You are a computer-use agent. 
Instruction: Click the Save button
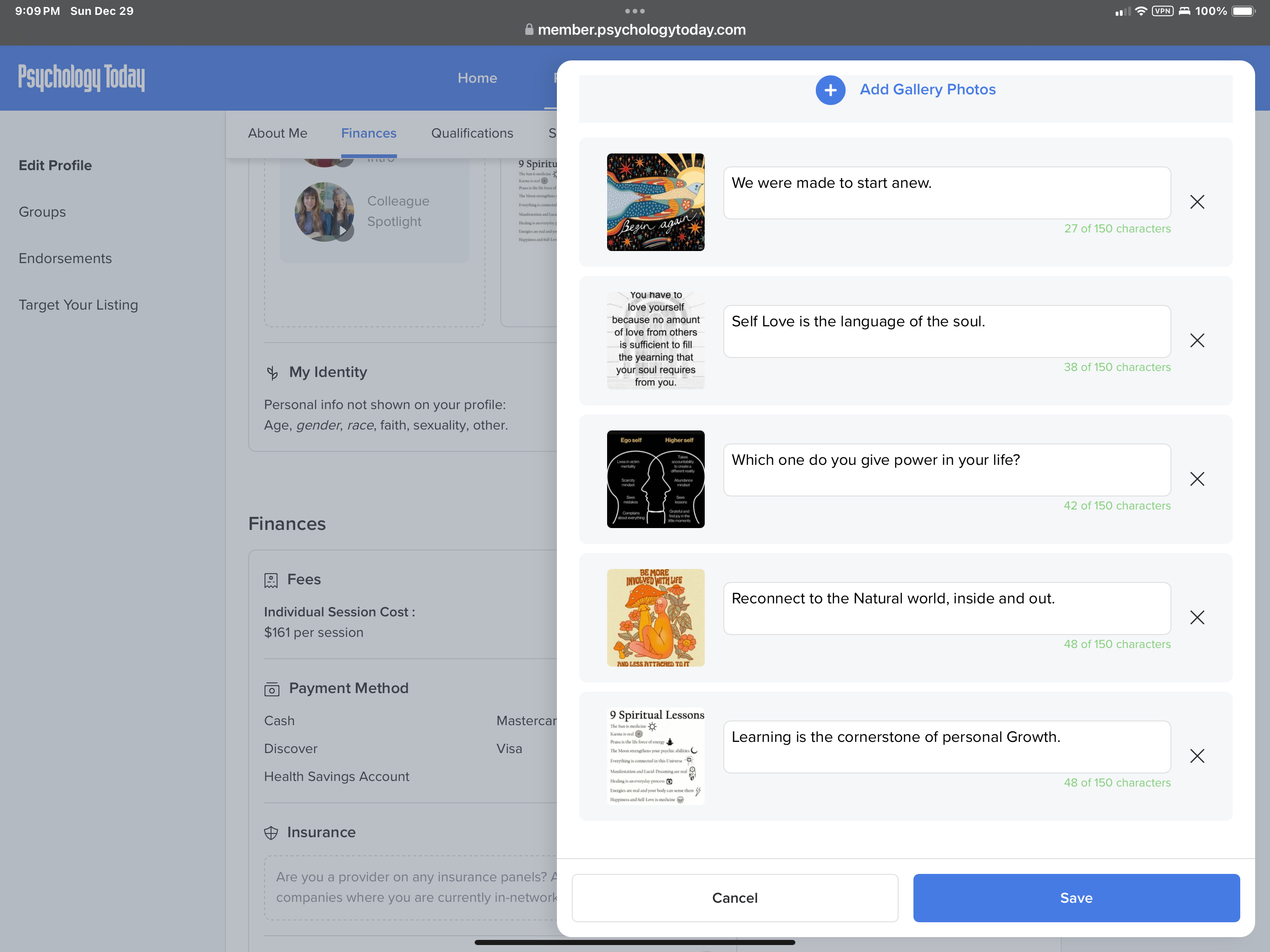click(1076, 898)
